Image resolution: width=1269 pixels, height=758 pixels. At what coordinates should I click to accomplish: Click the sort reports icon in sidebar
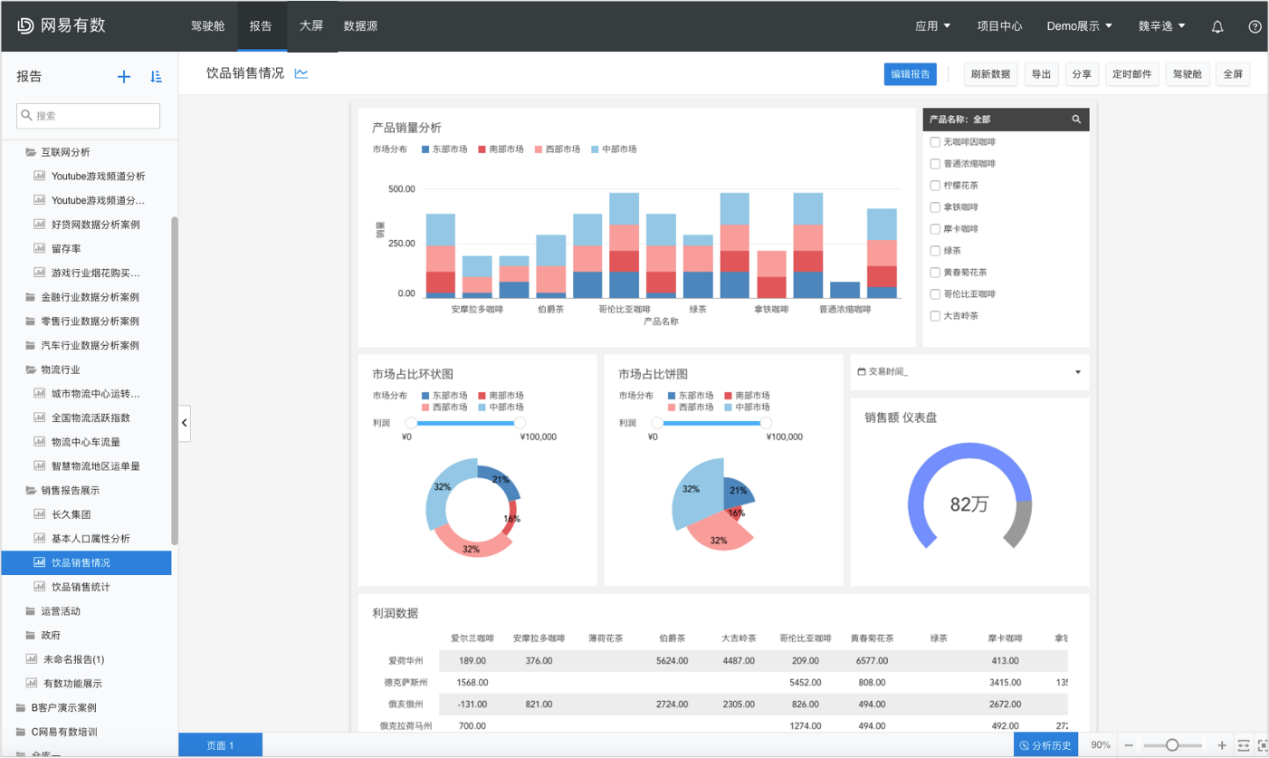(x=156, y=77)
